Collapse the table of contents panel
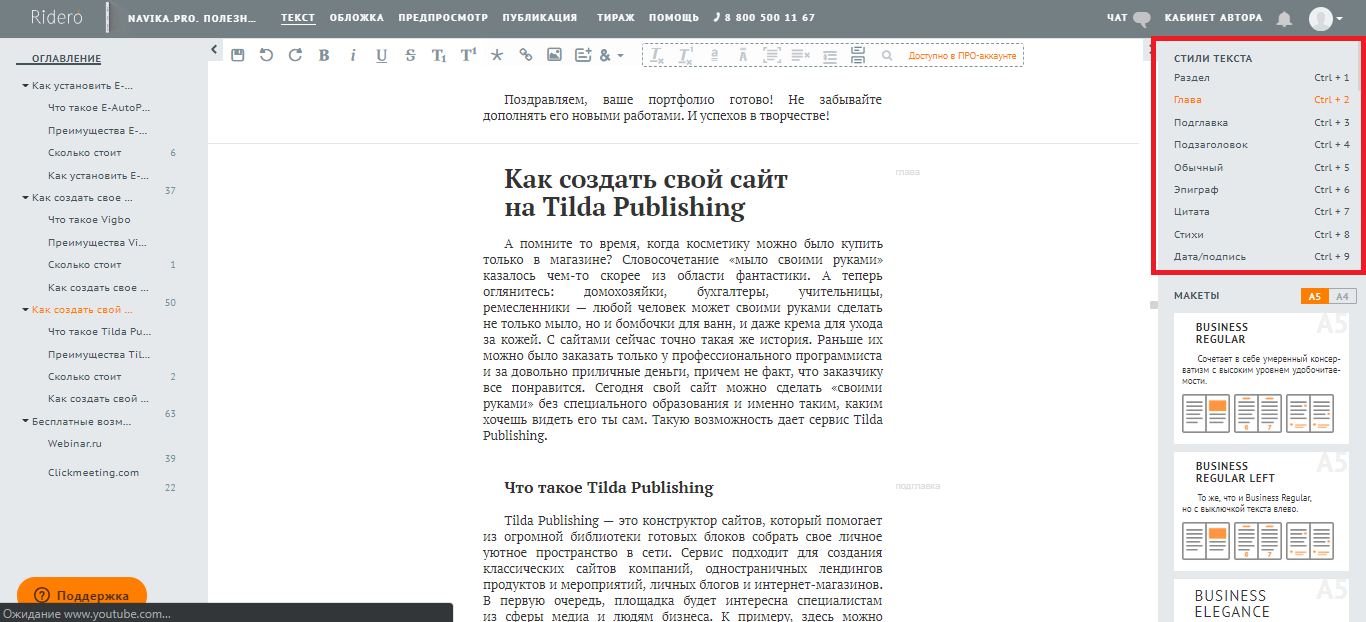Viewport: 1366px width, 622px height. (214, 48)
